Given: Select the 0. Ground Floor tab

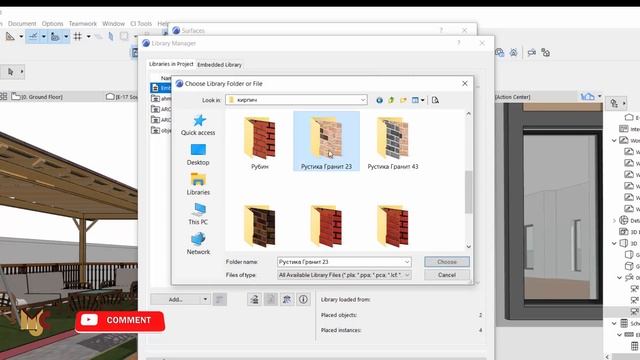Looking at the screenshot, I should coord(37,97).
